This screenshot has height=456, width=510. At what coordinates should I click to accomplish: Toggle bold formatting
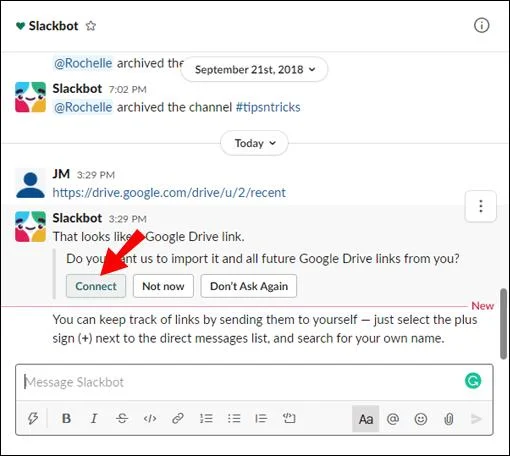66,418
